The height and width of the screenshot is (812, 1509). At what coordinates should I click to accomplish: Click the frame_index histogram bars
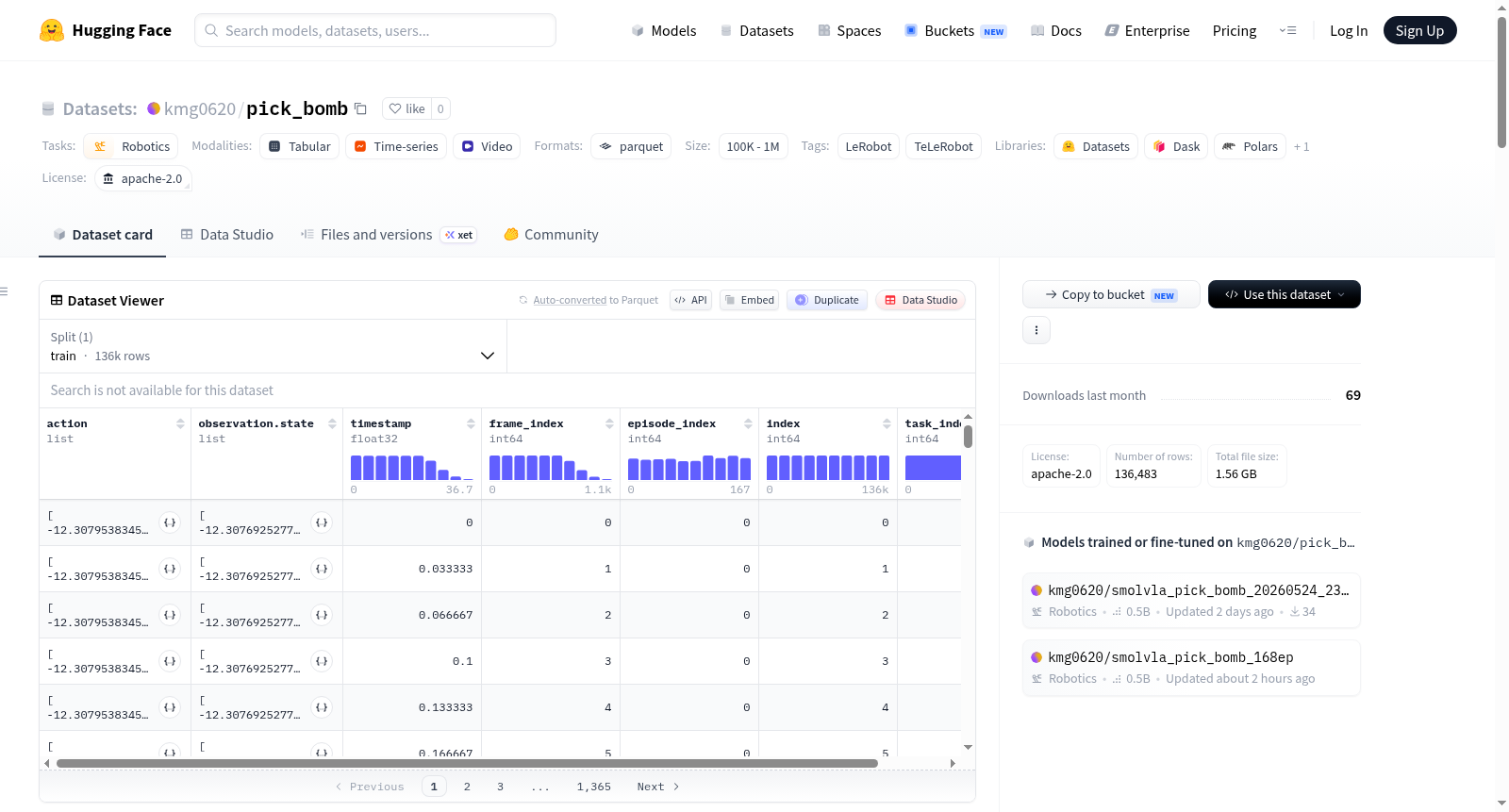click(x=551, y=468)
